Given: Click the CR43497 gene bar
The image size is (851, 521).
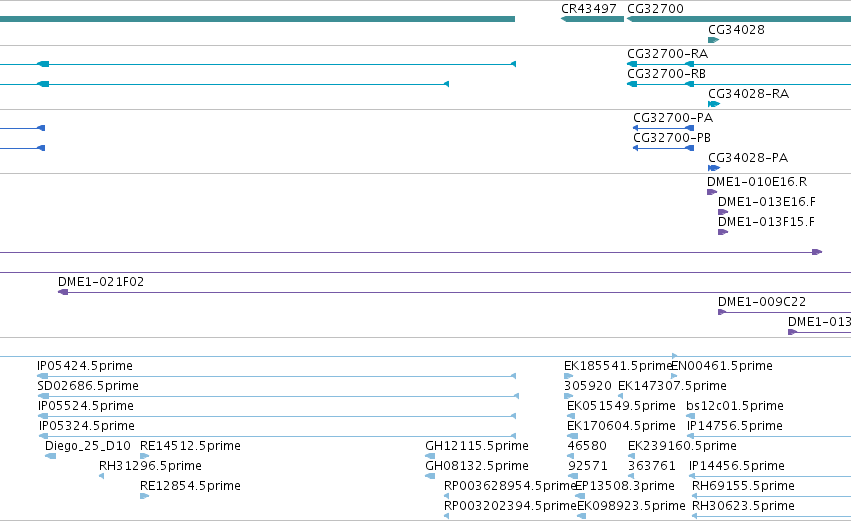Looking at the screenshot, I should pyautogui.click(x=592, y=19).
